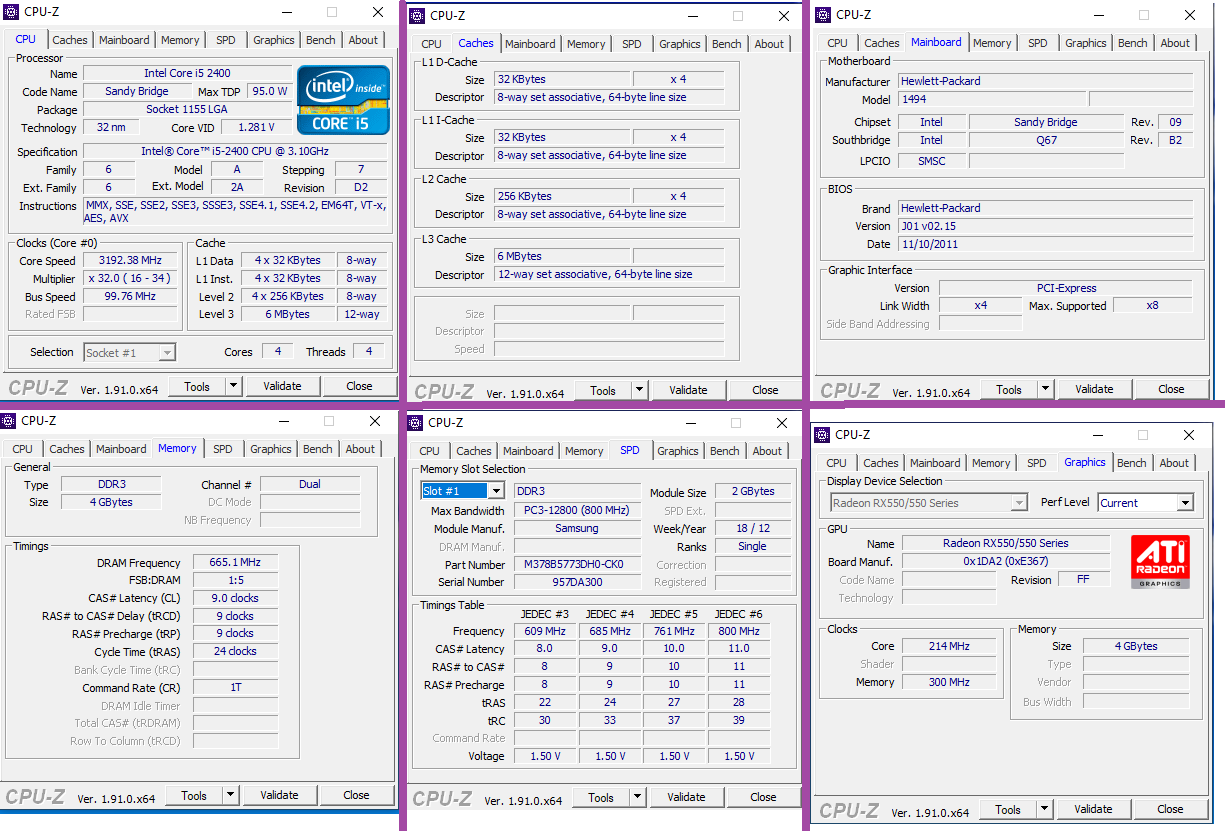This screenshot has width=1225, height=831.
Task: Click the CPU-Z title icon in the Graphics tab window
Action: click(823, 435)
